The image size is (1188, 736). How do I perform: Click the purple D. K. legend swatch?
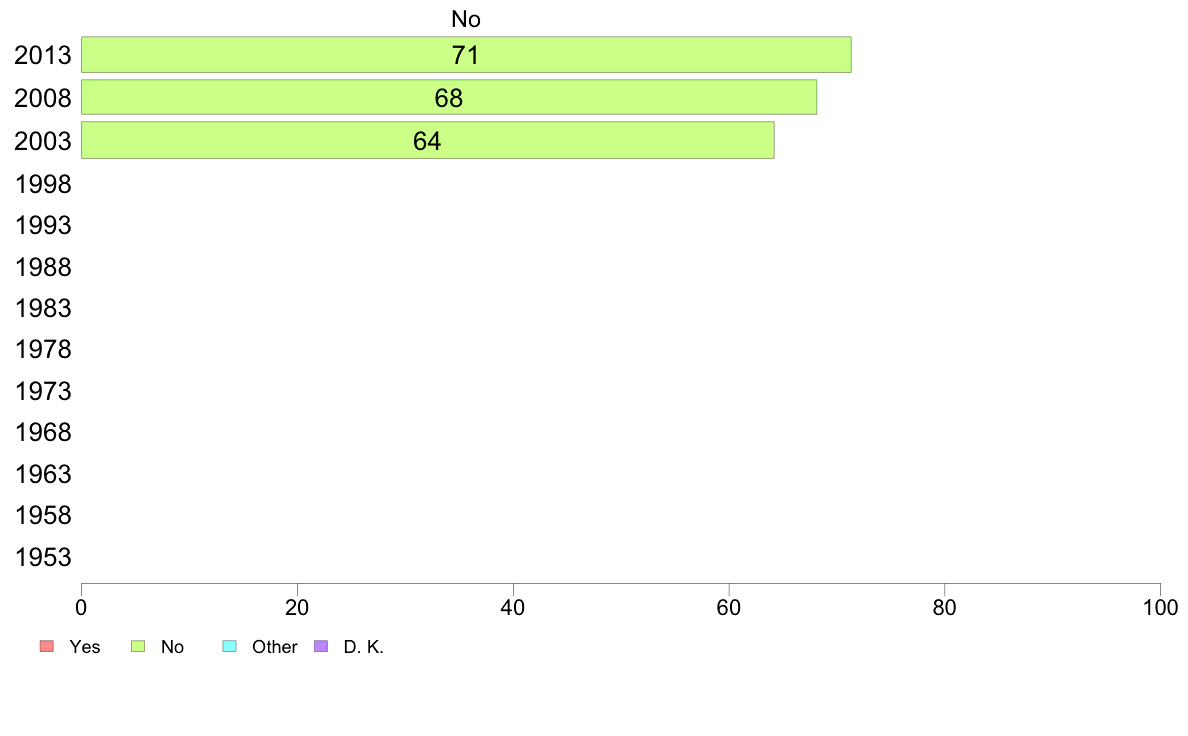point(321,646)
